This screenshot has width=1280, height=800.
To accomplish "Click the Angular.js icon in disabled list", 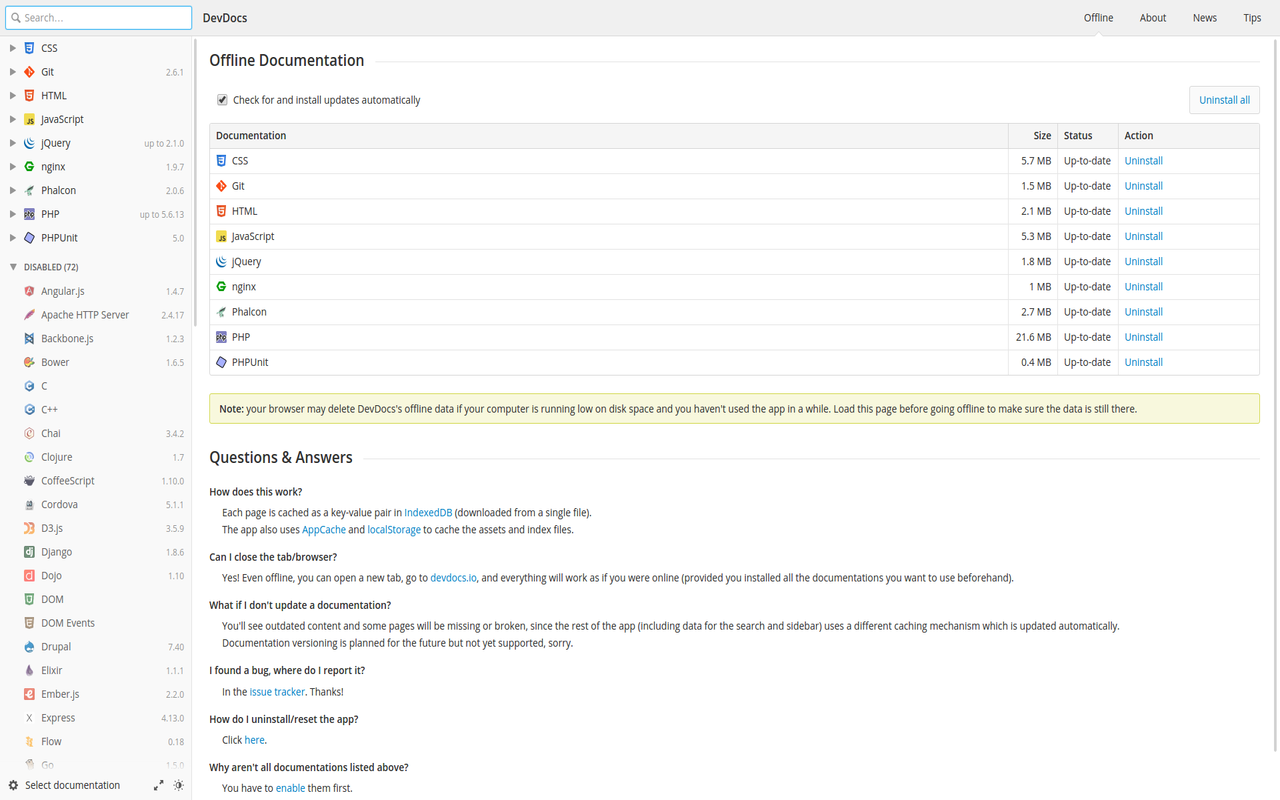I will 29,291.
